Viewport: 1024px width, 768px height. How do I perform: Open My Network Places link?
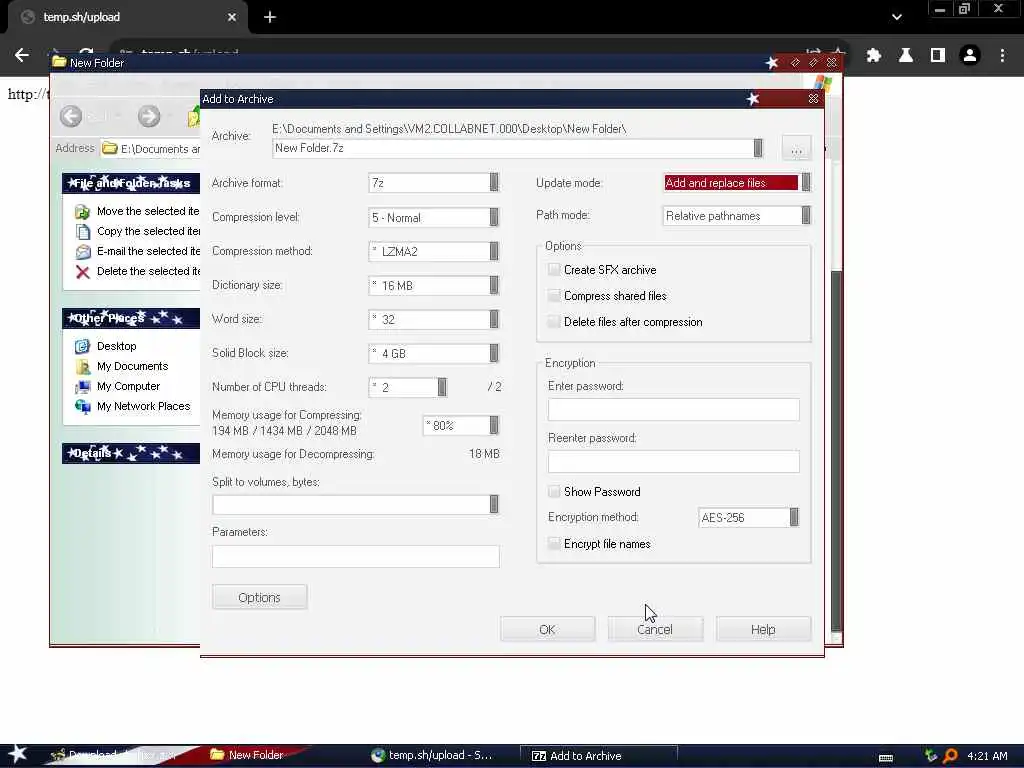(144, 406)
